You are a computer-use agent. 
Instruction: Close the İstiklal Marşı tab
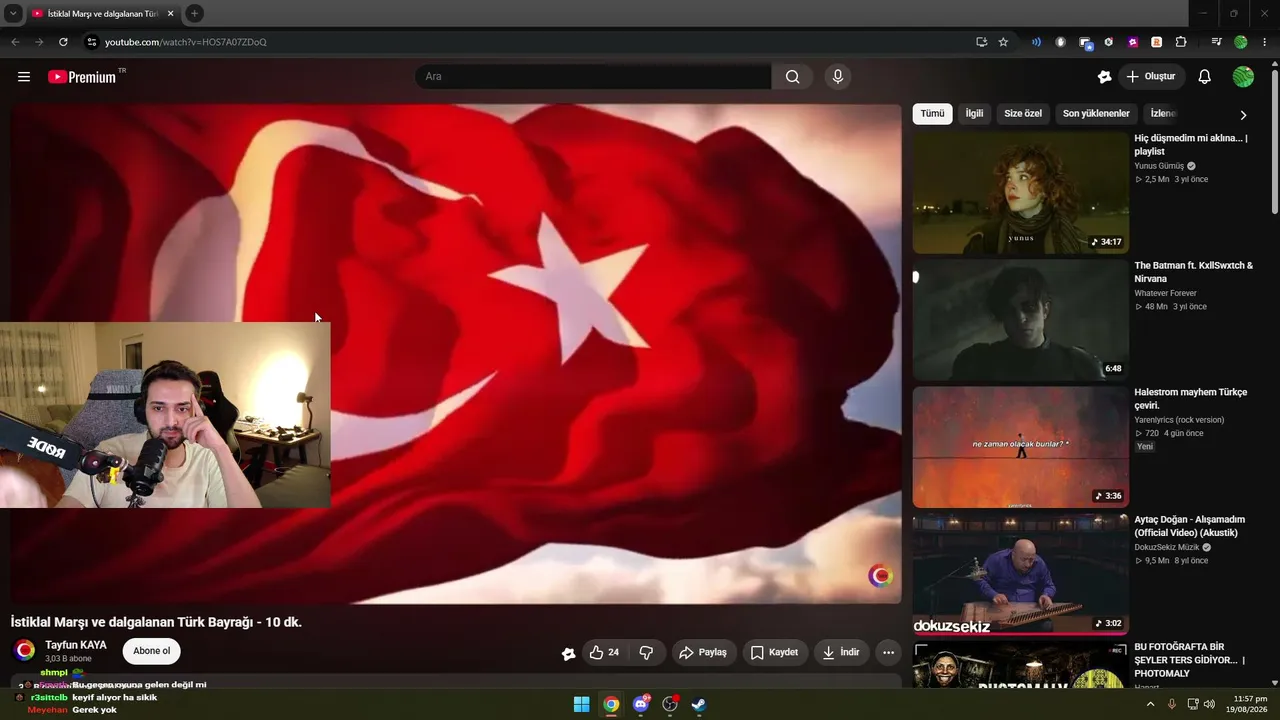[170, 14]
